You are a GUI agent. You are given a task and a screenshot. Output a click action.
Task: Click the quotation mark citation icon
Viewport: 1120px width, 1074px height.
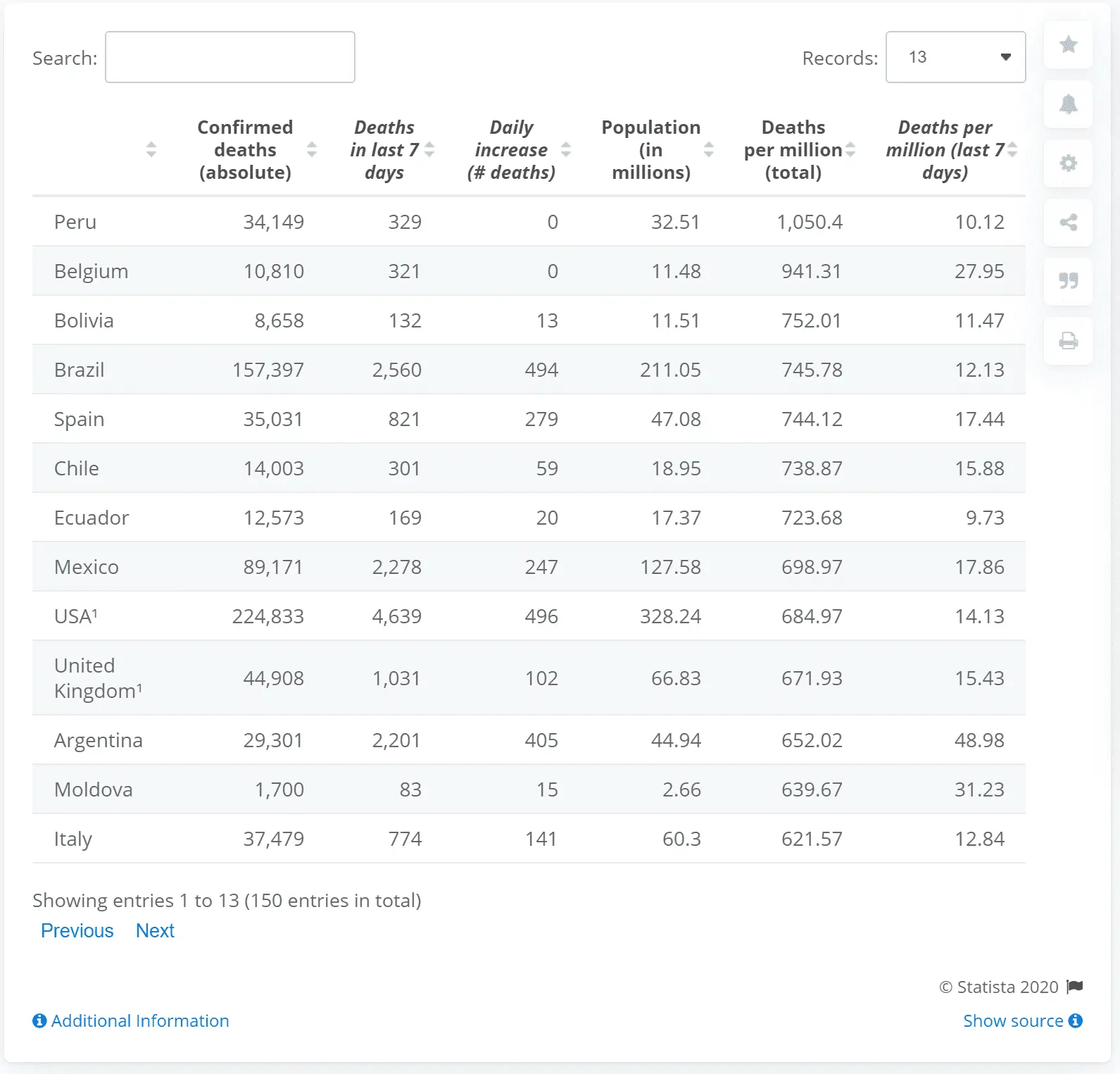click(1068, 282)
